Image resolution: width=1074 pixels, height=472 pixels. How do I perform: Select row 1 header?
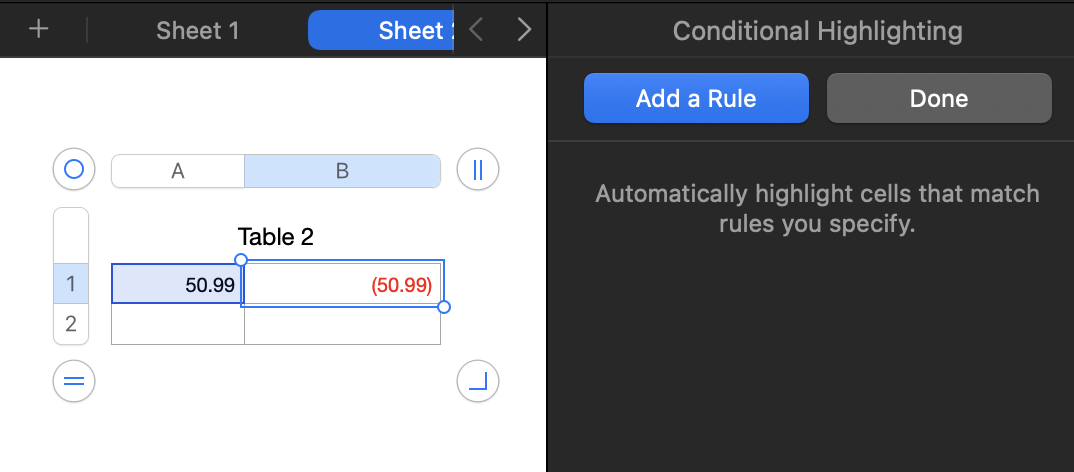click(x=71, y=284)
